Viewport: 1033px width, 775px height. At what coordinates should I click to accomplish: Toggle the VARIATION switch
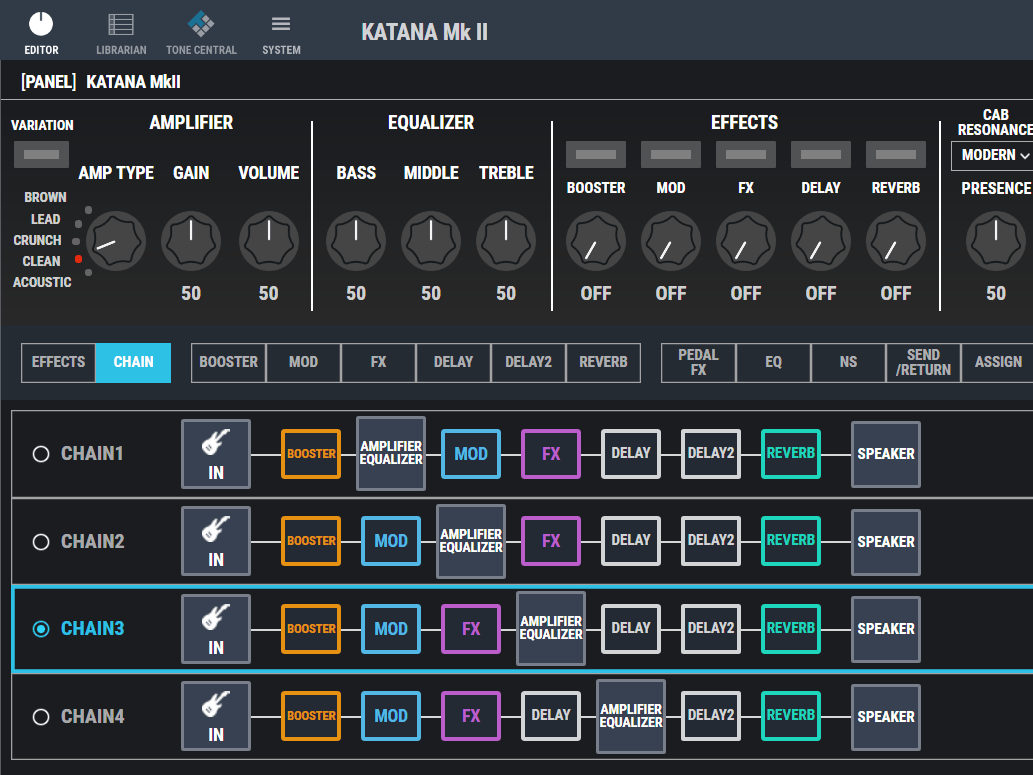42,154
